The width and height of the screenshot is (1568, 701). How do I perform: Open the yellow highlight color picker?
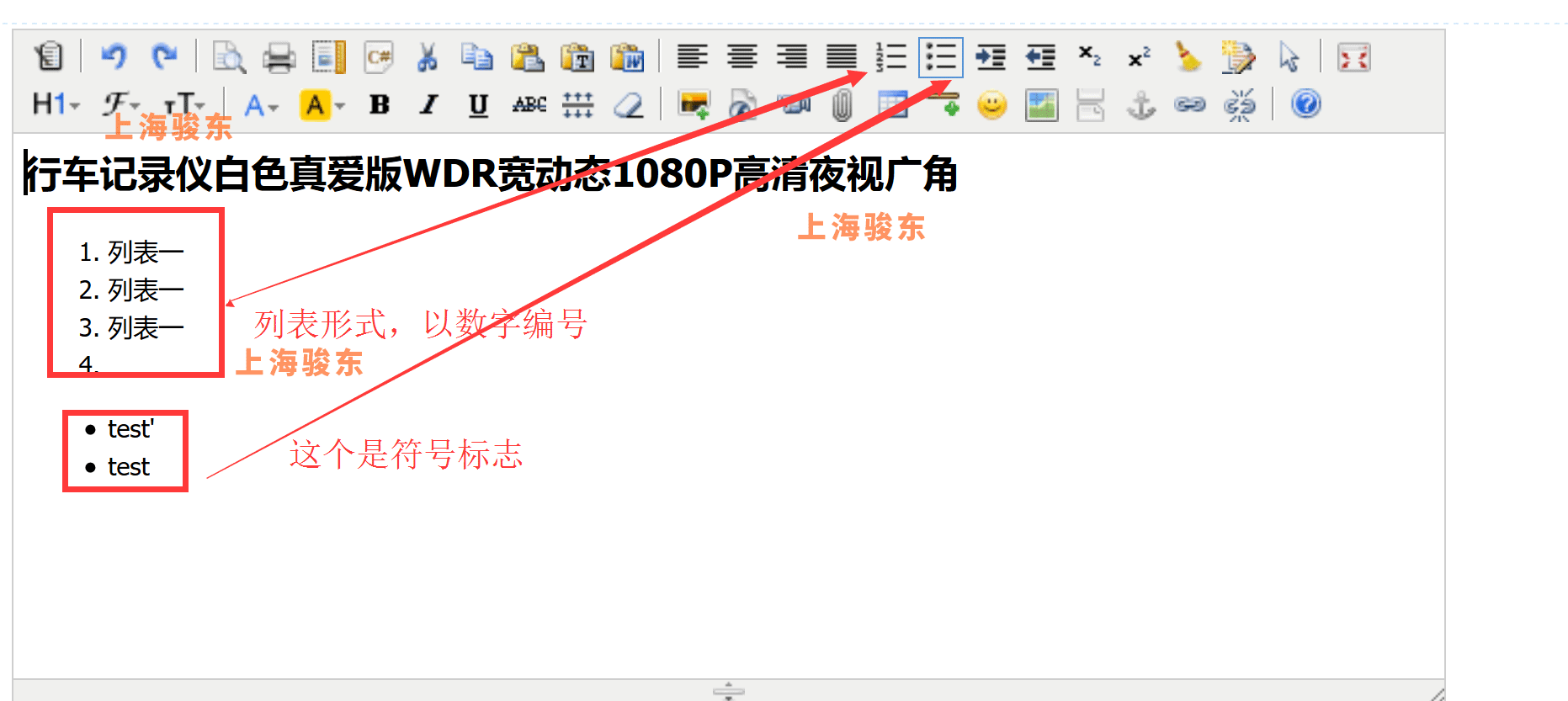pos(323,105)
